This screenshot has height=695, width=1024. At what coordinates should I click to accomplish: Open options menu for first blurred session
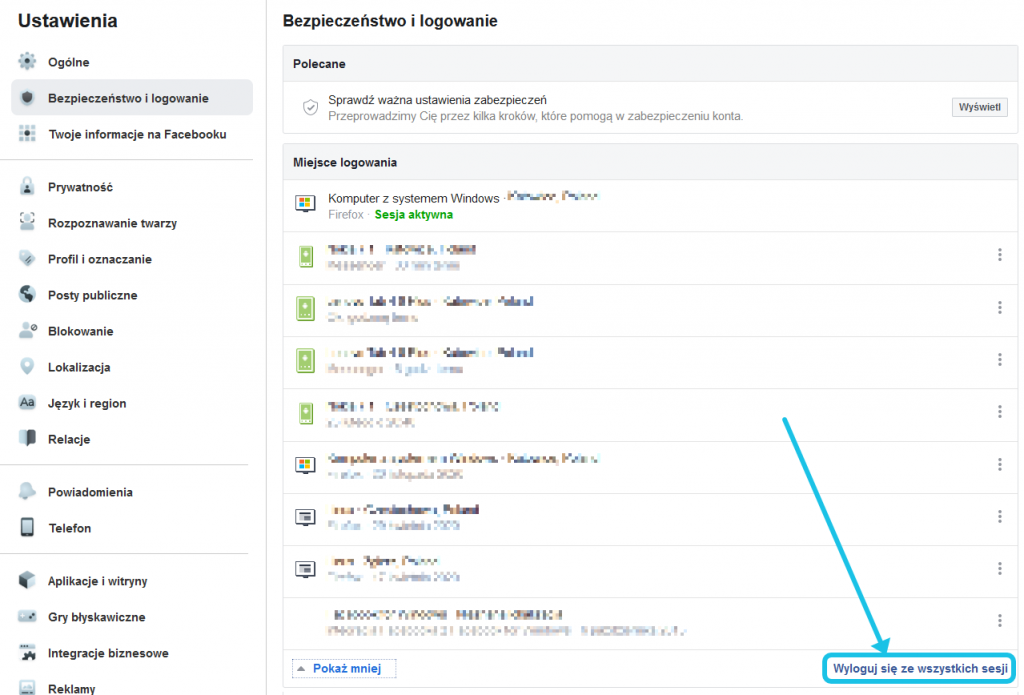(x=999, y=255)
